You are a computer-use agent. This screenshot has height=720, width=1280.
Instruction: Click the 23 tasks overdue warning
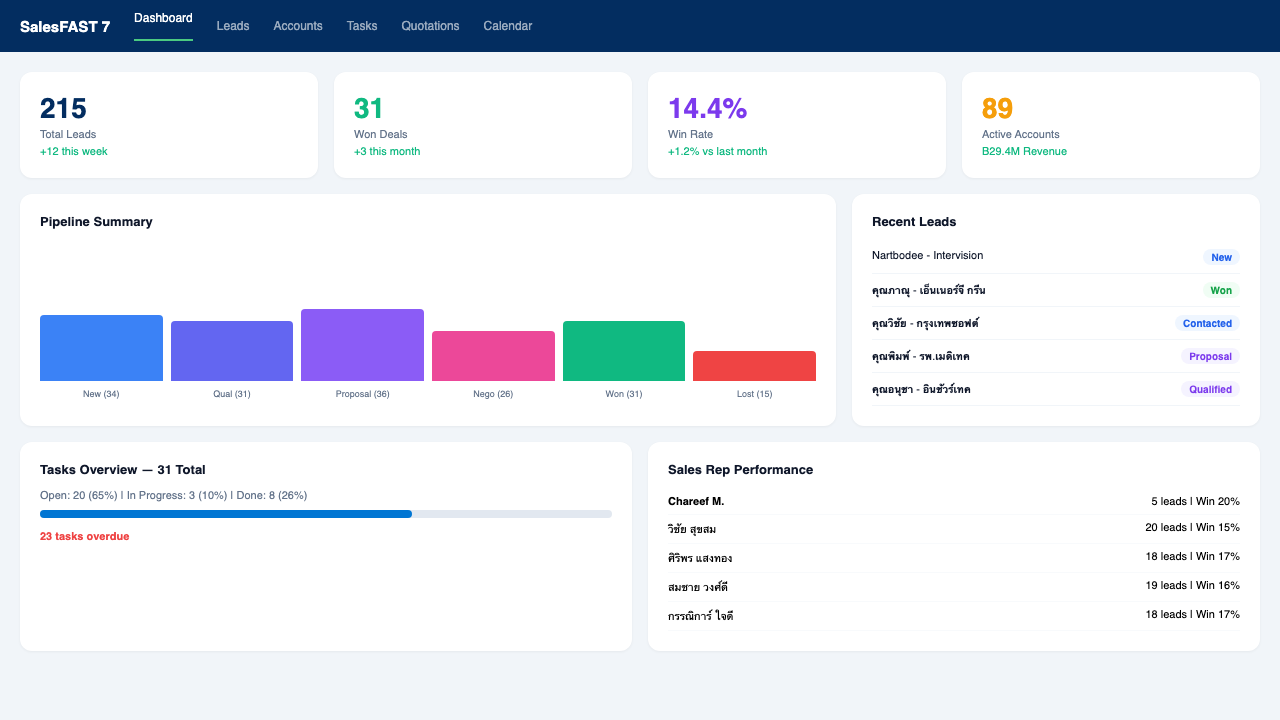pos(84,536)
